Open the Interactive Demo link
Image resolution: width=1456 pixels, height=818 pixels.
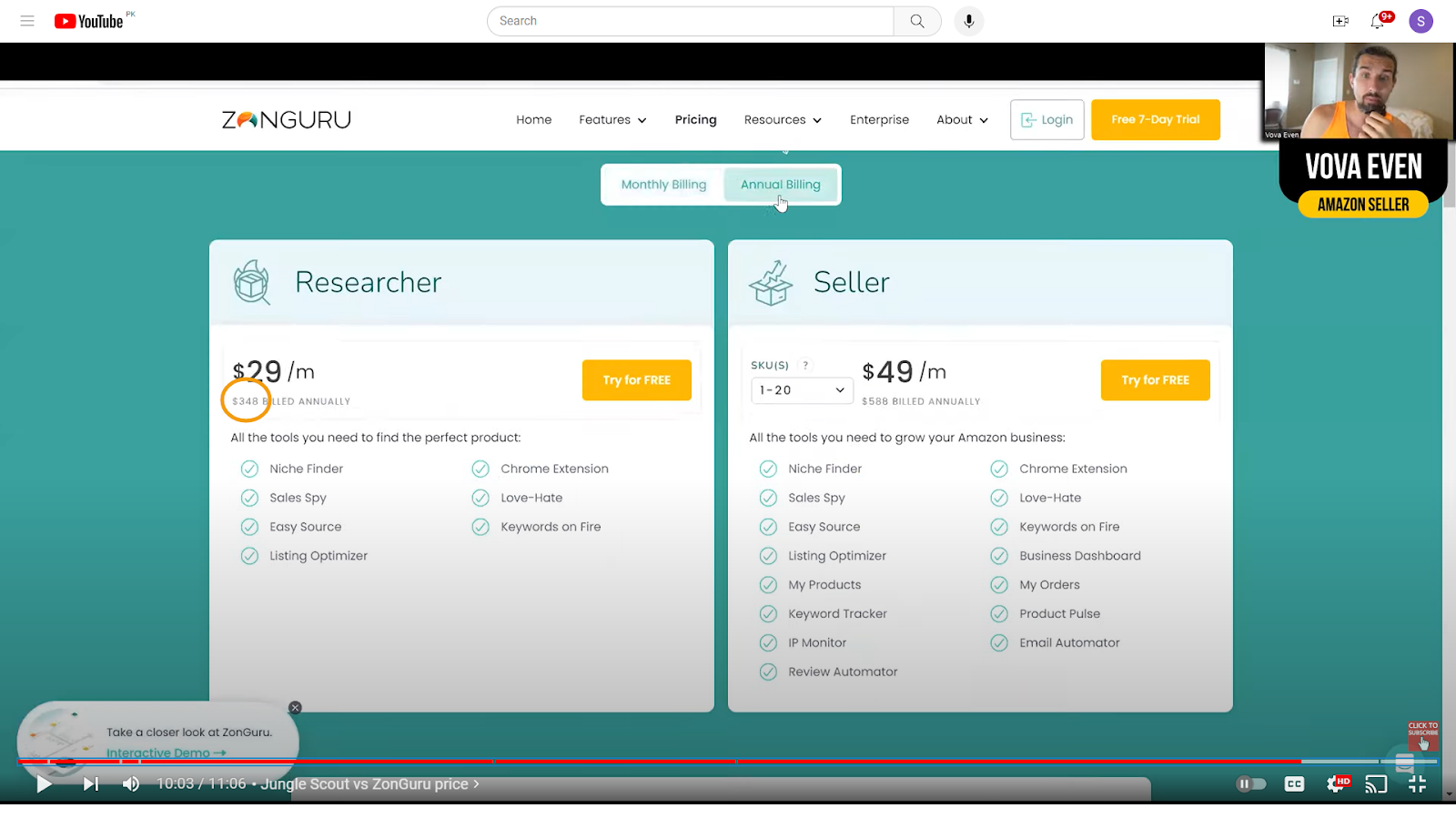166,752
